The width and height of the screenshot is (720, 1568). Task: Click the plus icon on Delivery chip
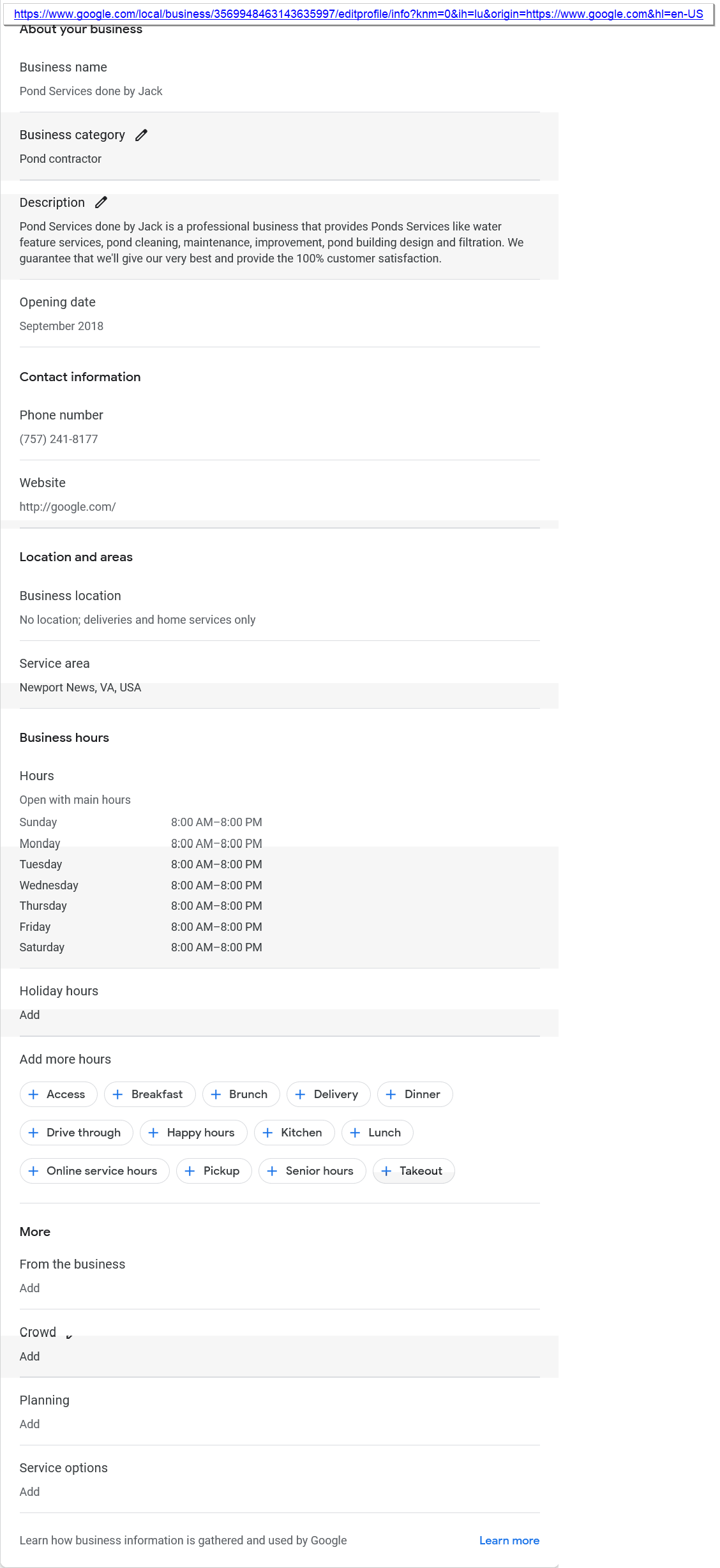point(301,1094)
